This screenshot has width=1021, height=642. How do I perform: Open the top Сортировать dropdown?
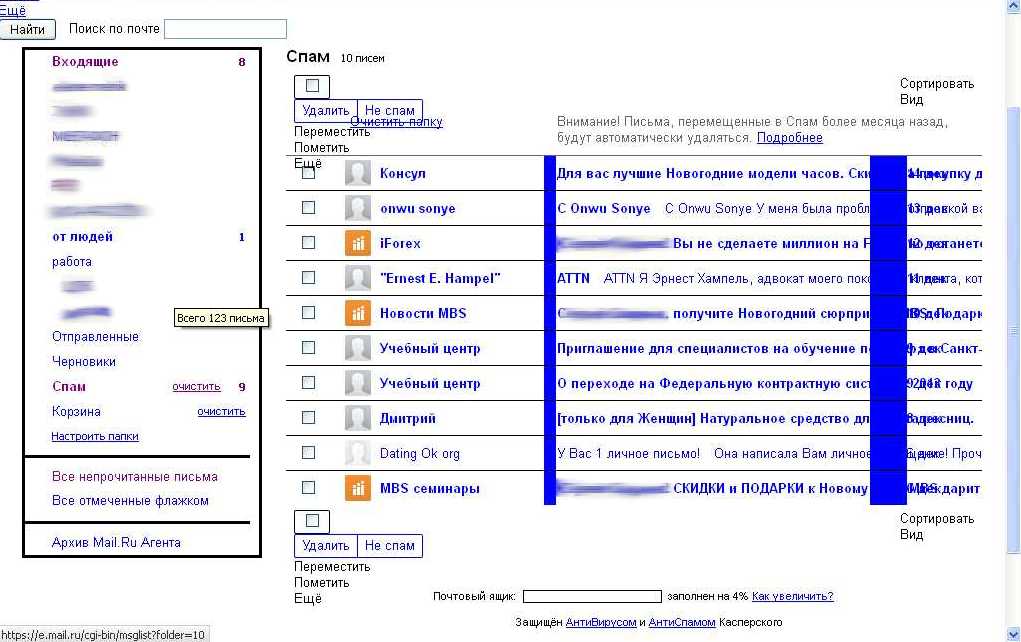point(937,83)
